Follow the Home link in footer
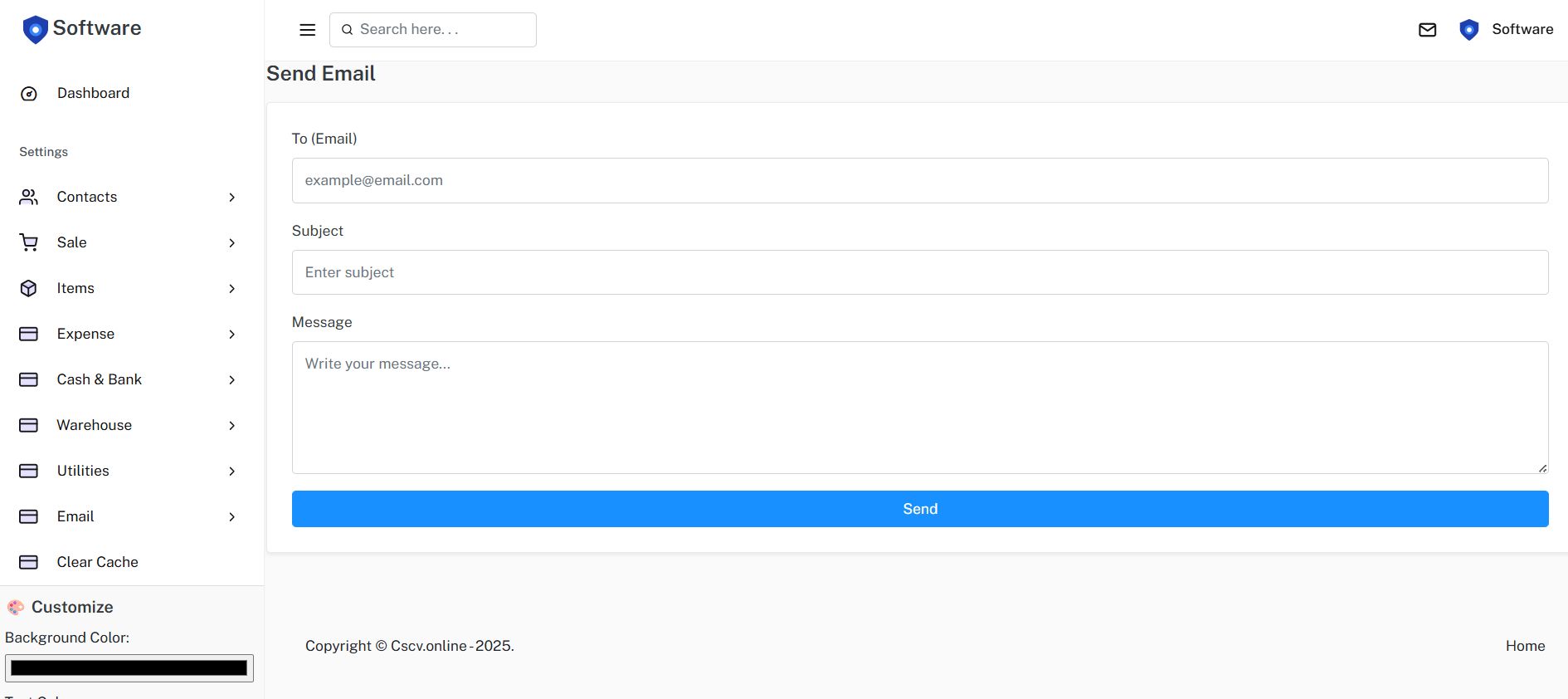 (1525, 646)
